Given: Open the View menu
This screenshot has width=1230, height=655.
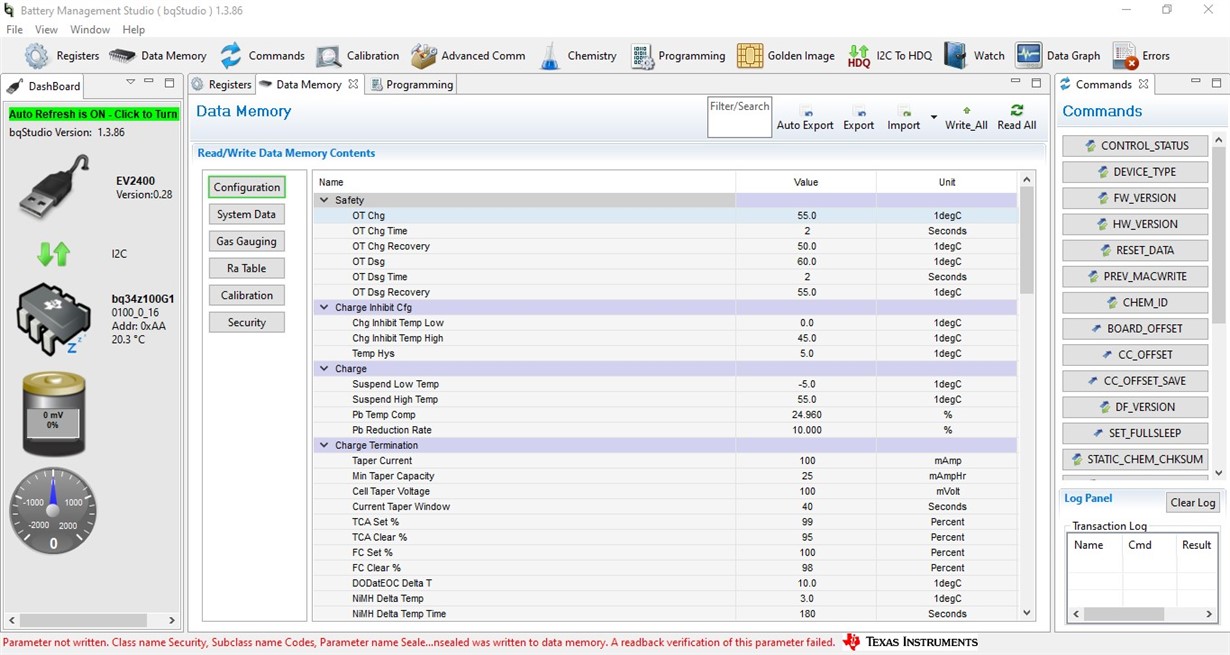Looking at the screenshot, I should tap(46, 30).
